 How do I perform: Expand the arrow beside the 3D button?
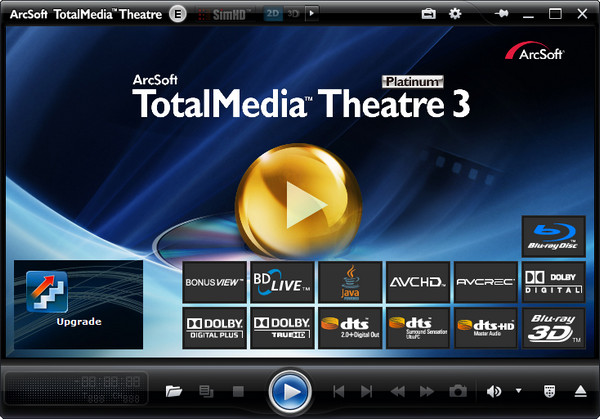[311, 14]
